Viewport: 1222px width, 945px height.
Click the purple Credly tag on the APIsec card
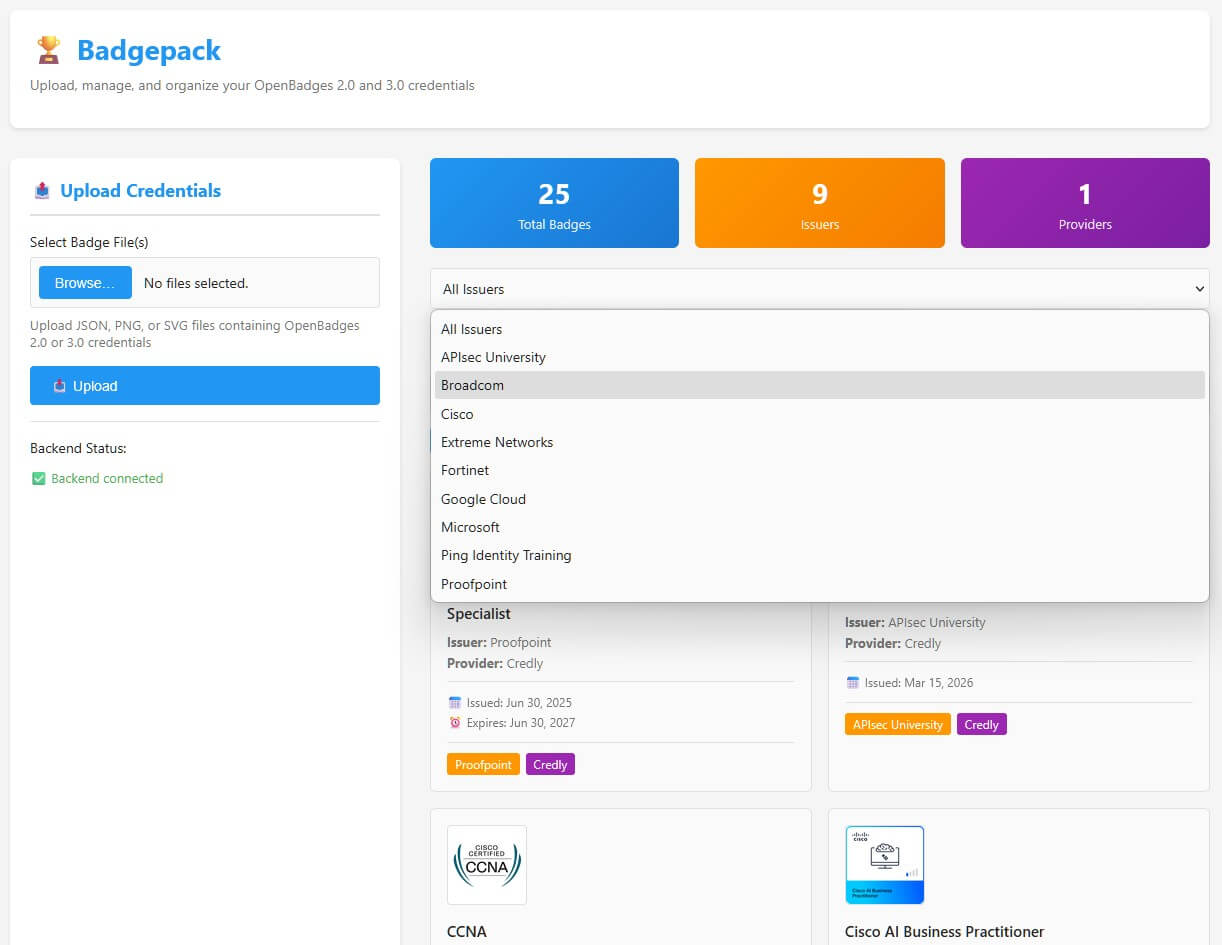982,724
